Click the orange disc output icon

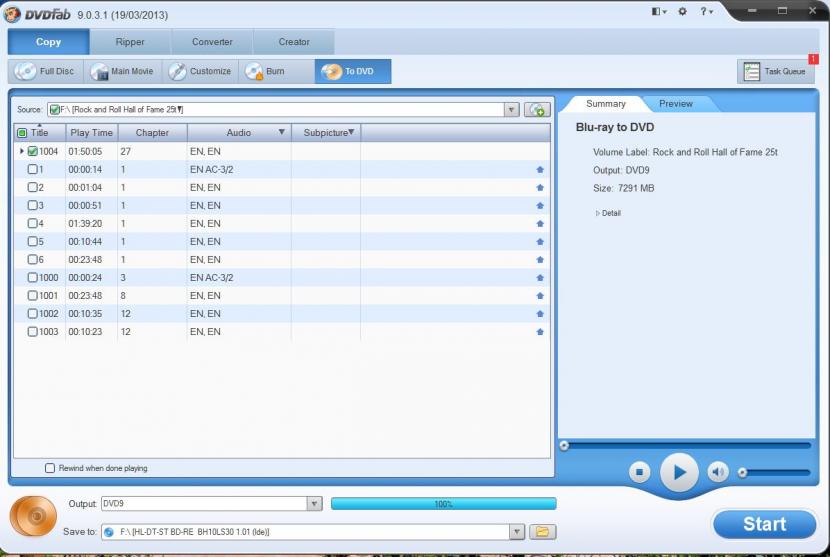click(x=33, y=516)
